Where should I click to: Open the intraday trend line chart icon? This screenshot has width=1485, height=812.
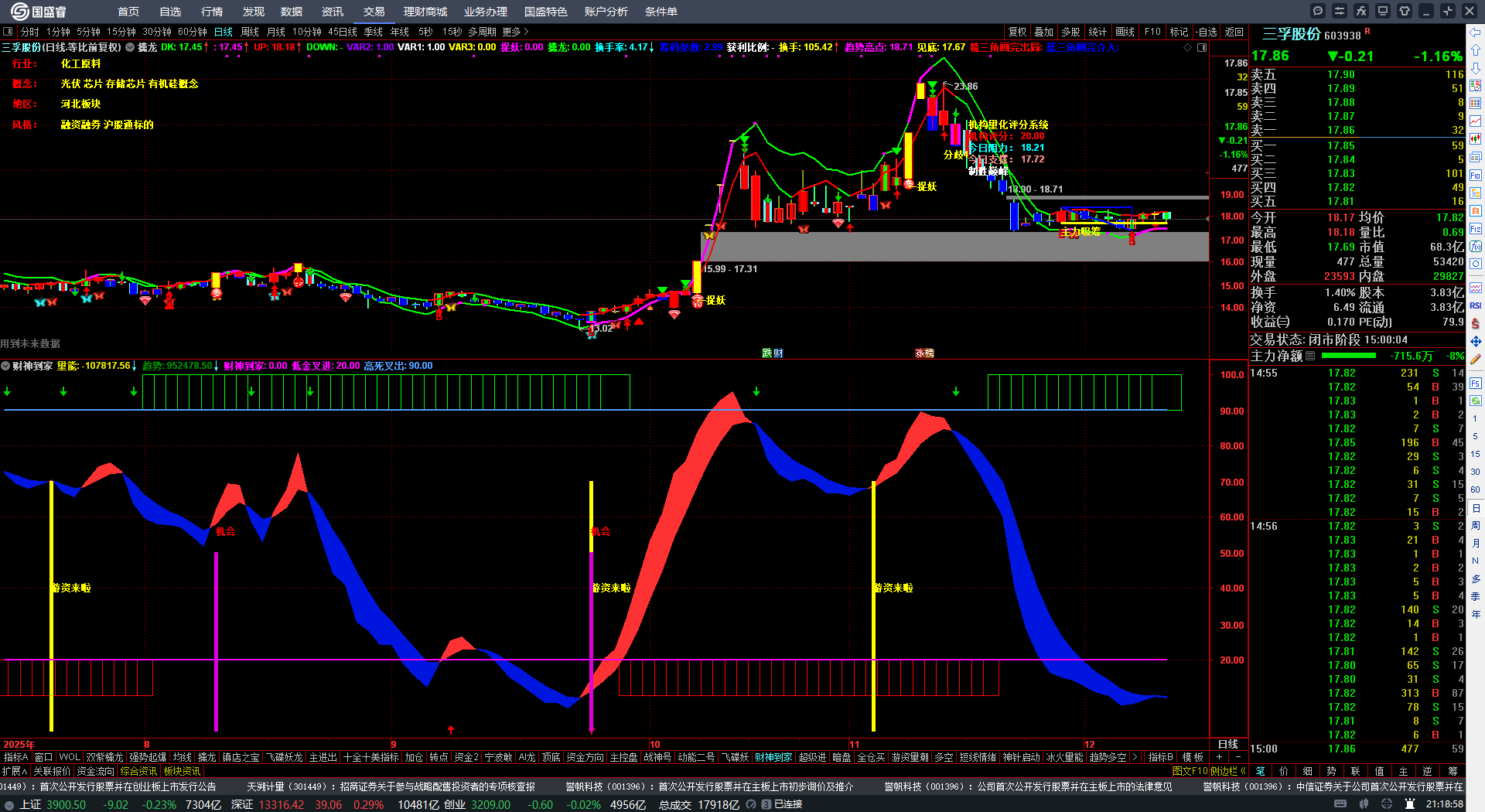coord(1476,121)
